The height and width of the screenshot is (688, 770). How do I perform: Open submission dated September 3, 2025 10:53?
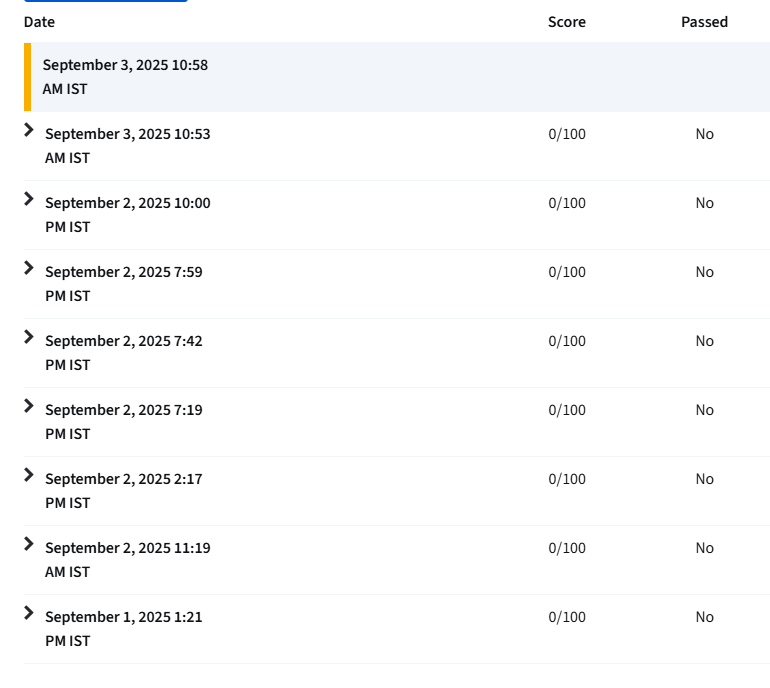(x=128, y=146)
